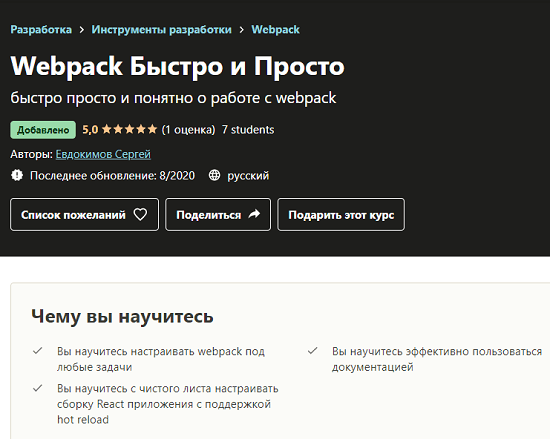The image size is (550, 439).
Task: Click the 7 students text
Action: tap(248, 130)
